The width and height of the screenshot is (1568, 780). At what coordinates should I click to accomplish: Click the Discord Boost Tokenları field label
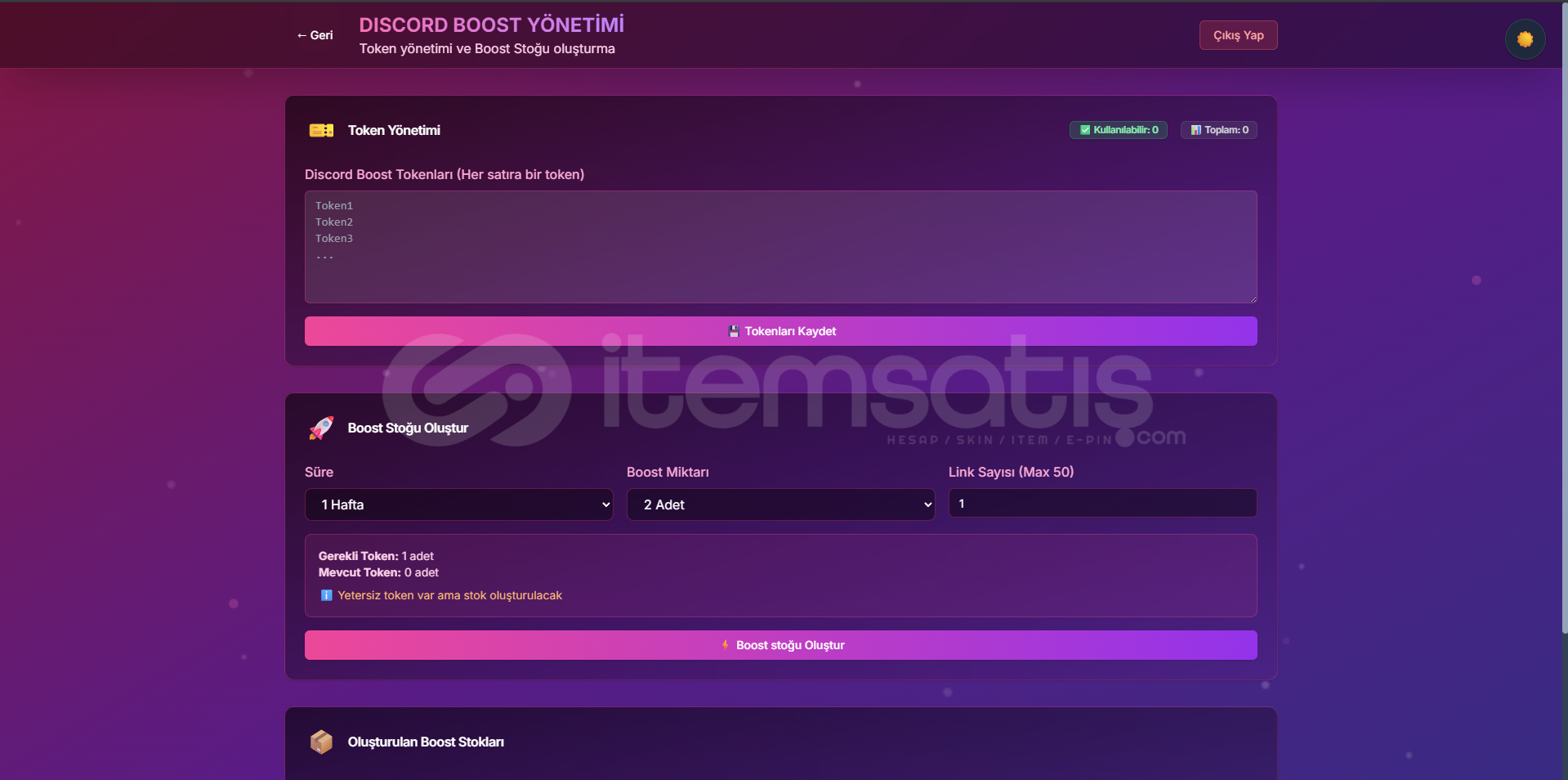coord(444,174)
